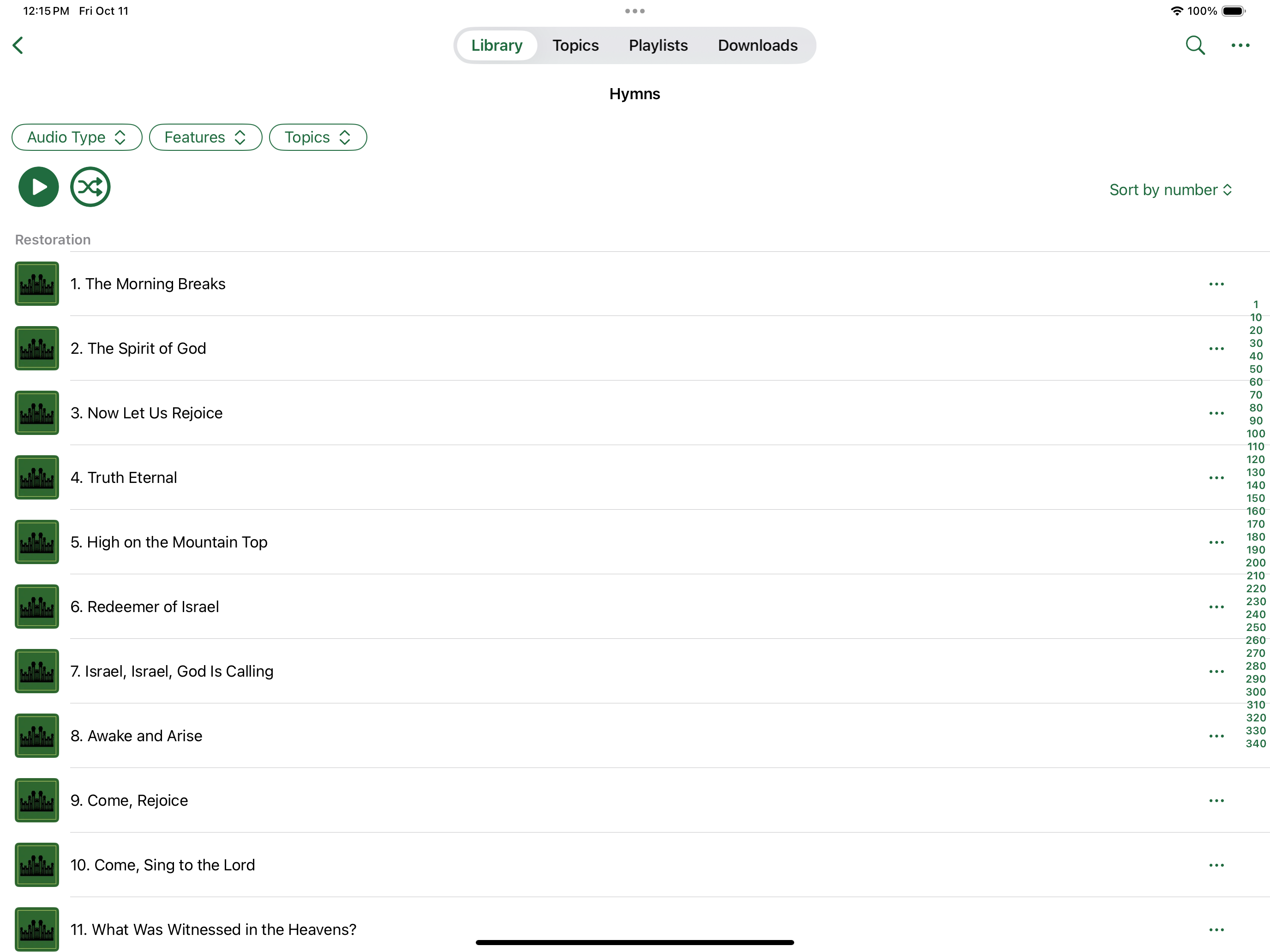Tap the thumbnail for The Spirit of God
The width and height of the screenshot is (1270, 952).
[37, 348]
